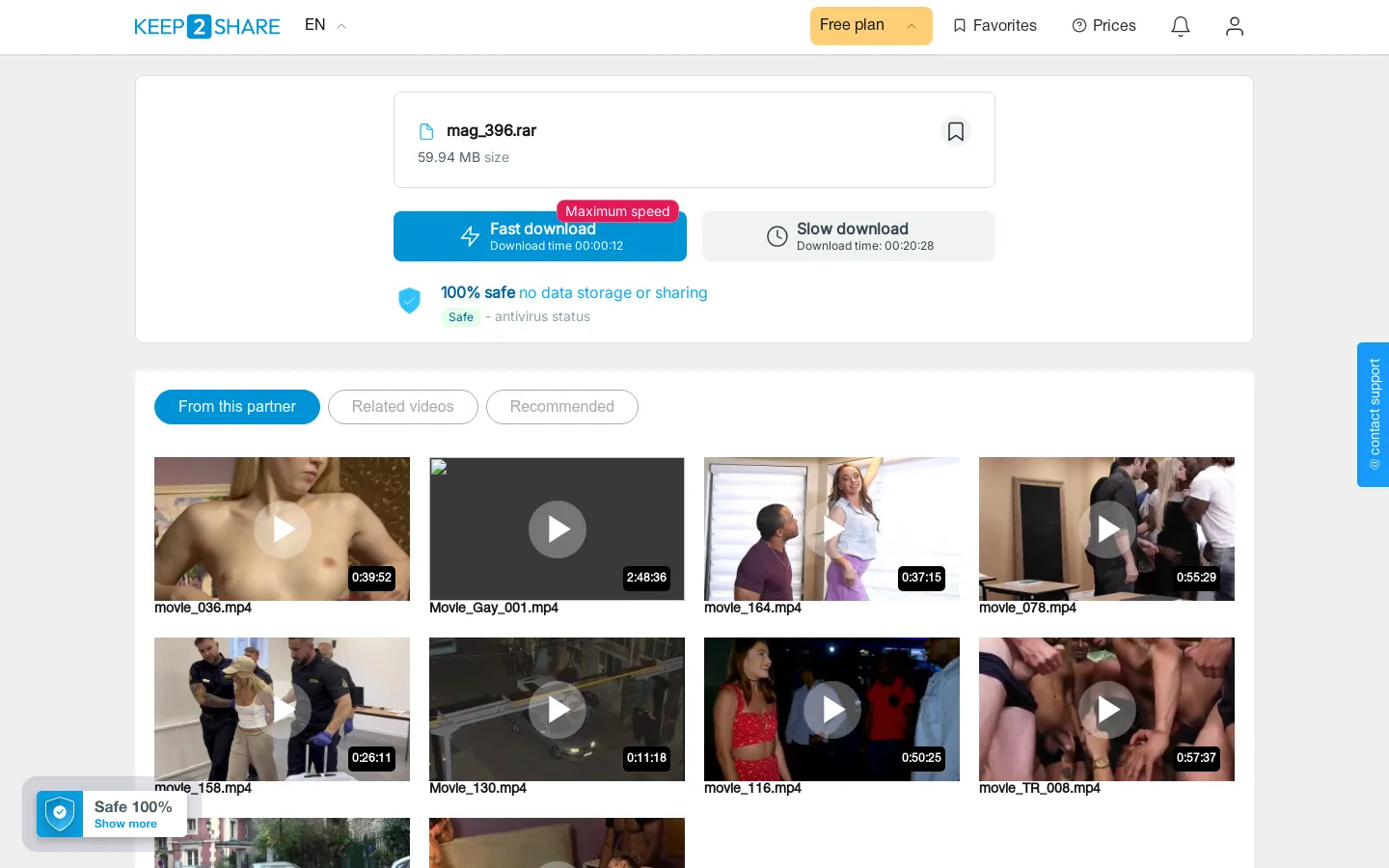1389x868 pixels.
Task: Open the user account icon
Action: click(x=1235, y=26)
